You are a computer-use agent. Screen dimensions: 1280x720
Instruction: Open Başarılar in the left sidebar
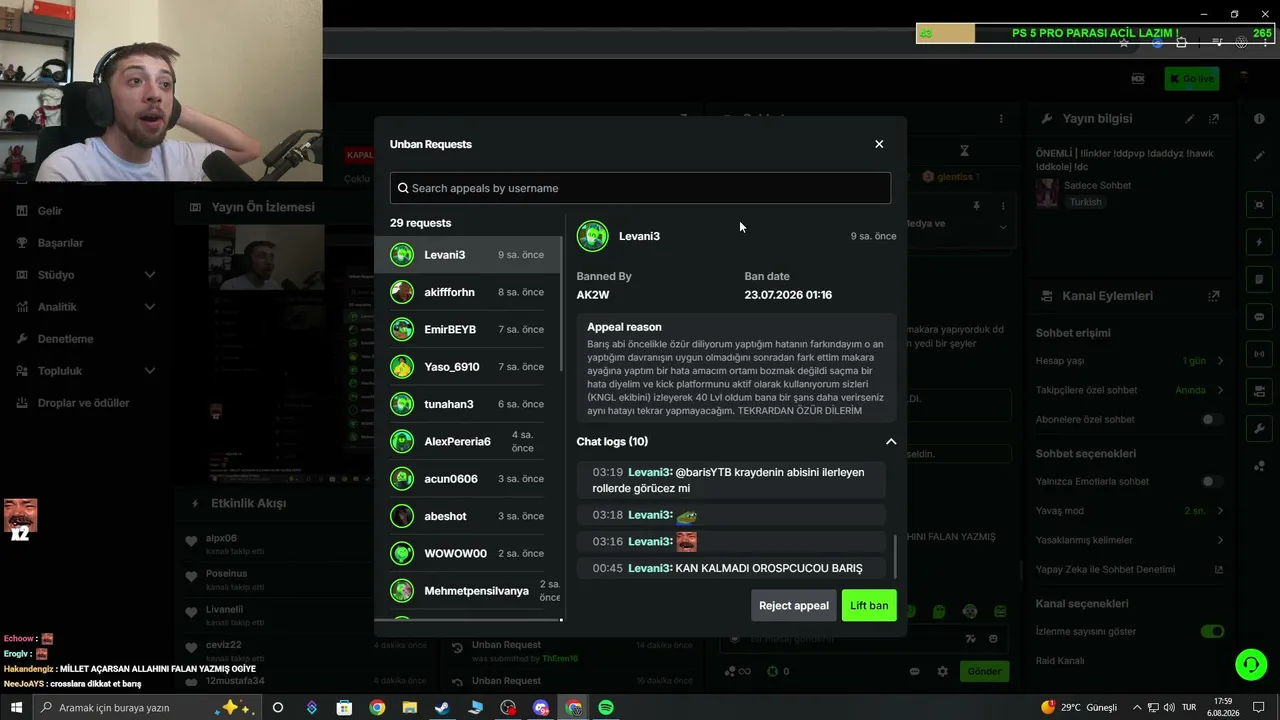click(x=60, y=243)
